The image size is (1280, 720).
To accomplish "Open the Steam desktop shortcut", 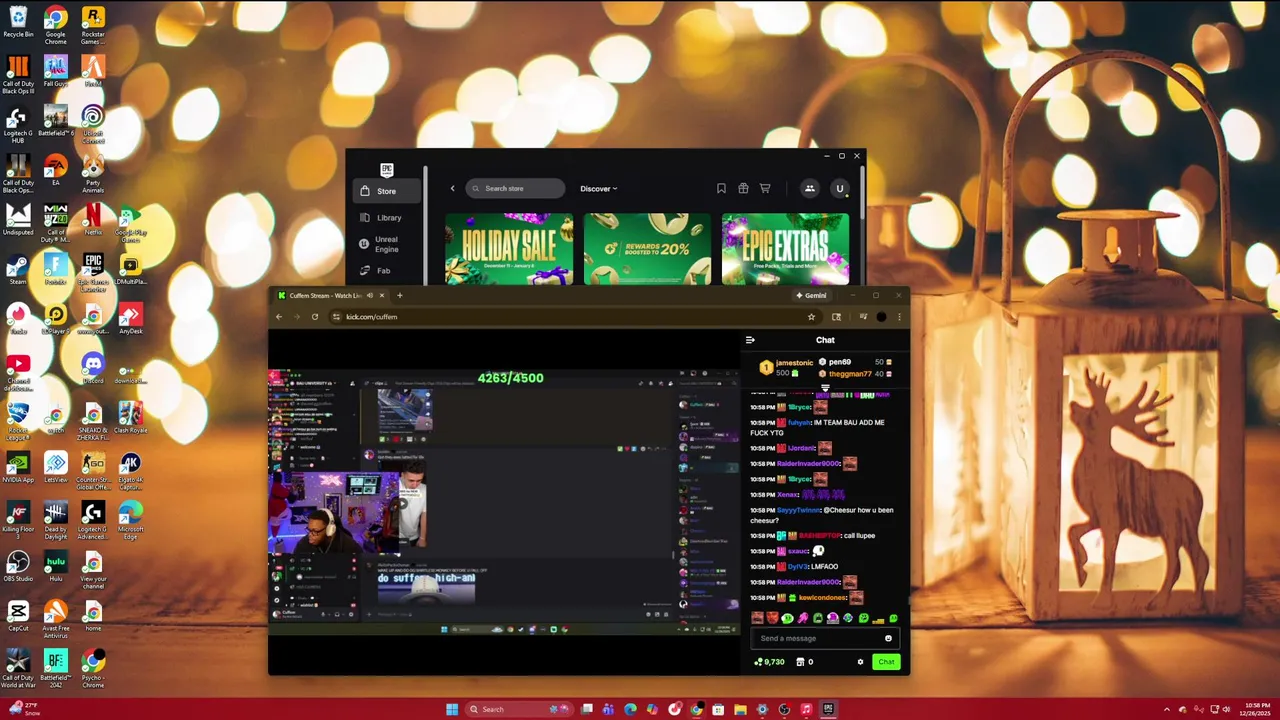I will 18,270.
